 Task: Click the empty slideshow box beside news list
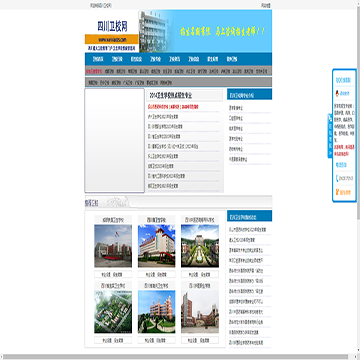click(115, 140)
